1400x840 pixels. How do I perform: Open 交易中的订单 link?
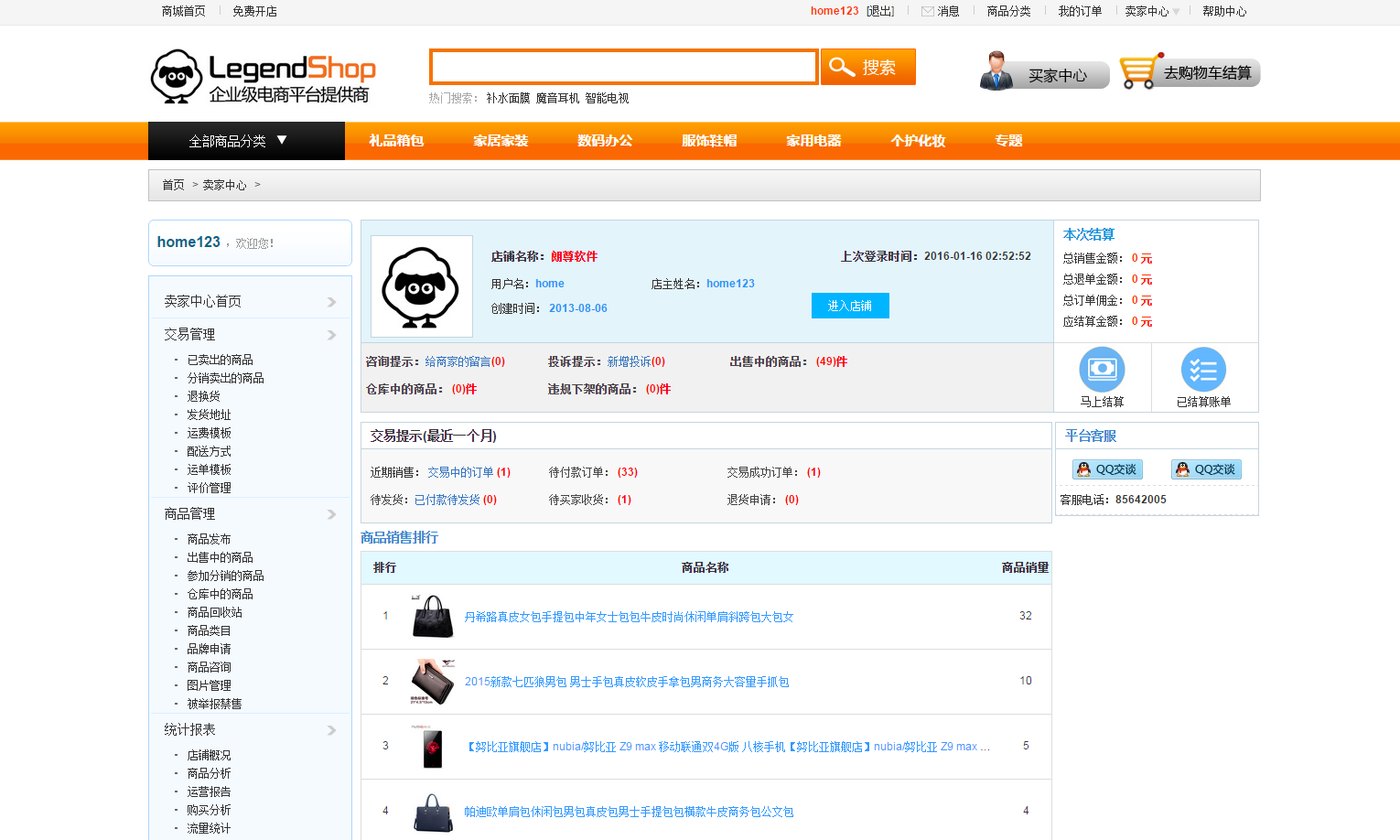coord(460,472)
